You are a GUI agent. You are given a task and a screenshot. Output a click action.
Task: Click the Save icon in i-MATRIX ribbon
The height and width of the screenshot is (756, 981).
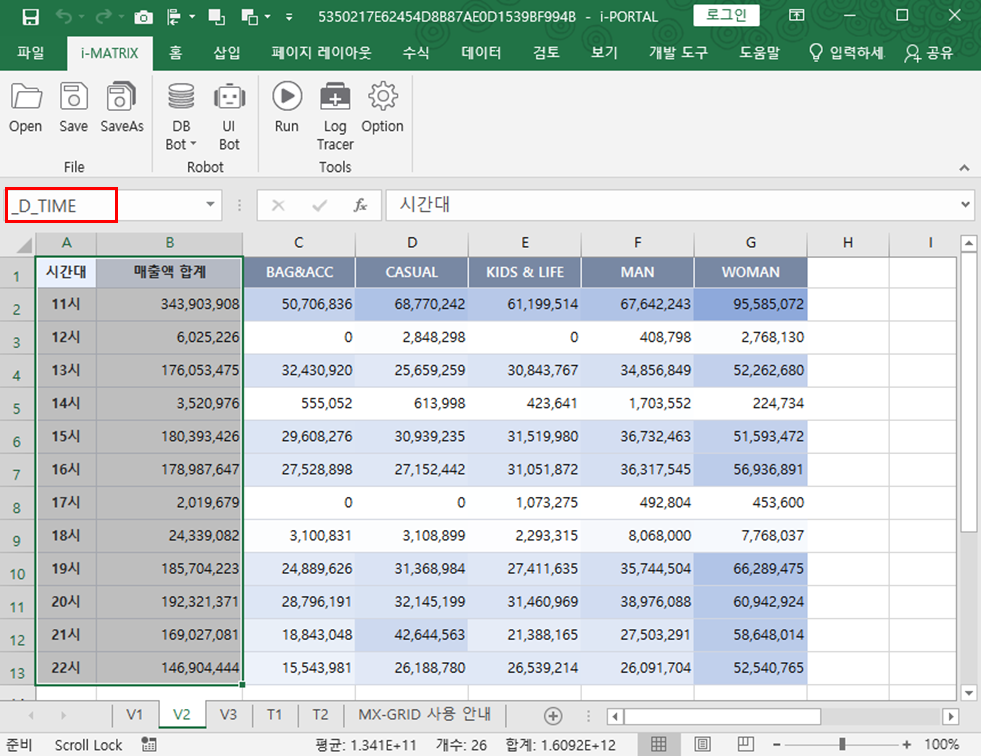[x=73, y=107]
